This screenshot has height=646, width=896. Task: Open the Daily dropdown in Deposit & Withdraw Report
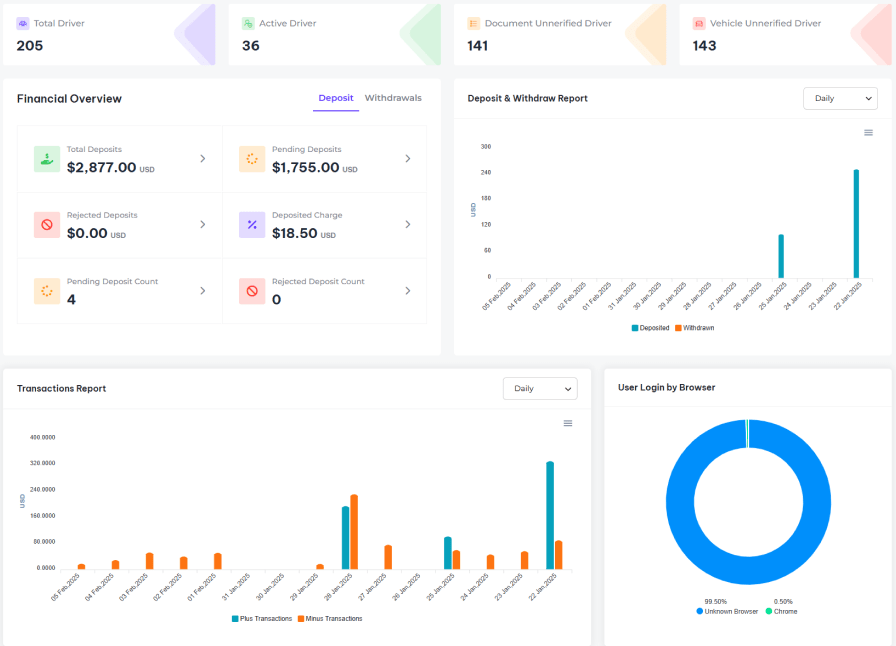840,98
